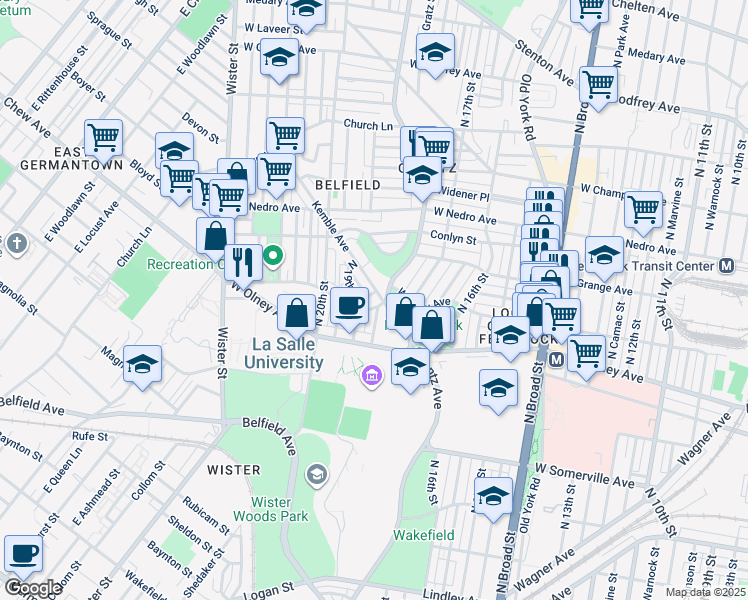Click the W Somerville Ave street label
748x600 pixels.
(584, 476)
